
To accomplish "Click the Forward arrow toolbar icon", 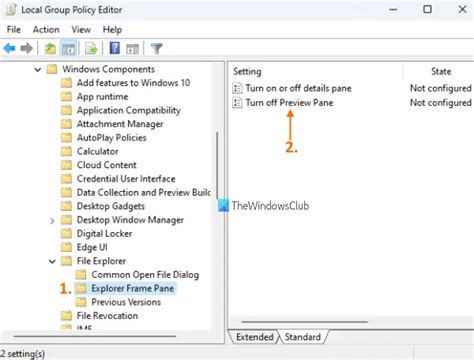I will [x=26, y=49].
